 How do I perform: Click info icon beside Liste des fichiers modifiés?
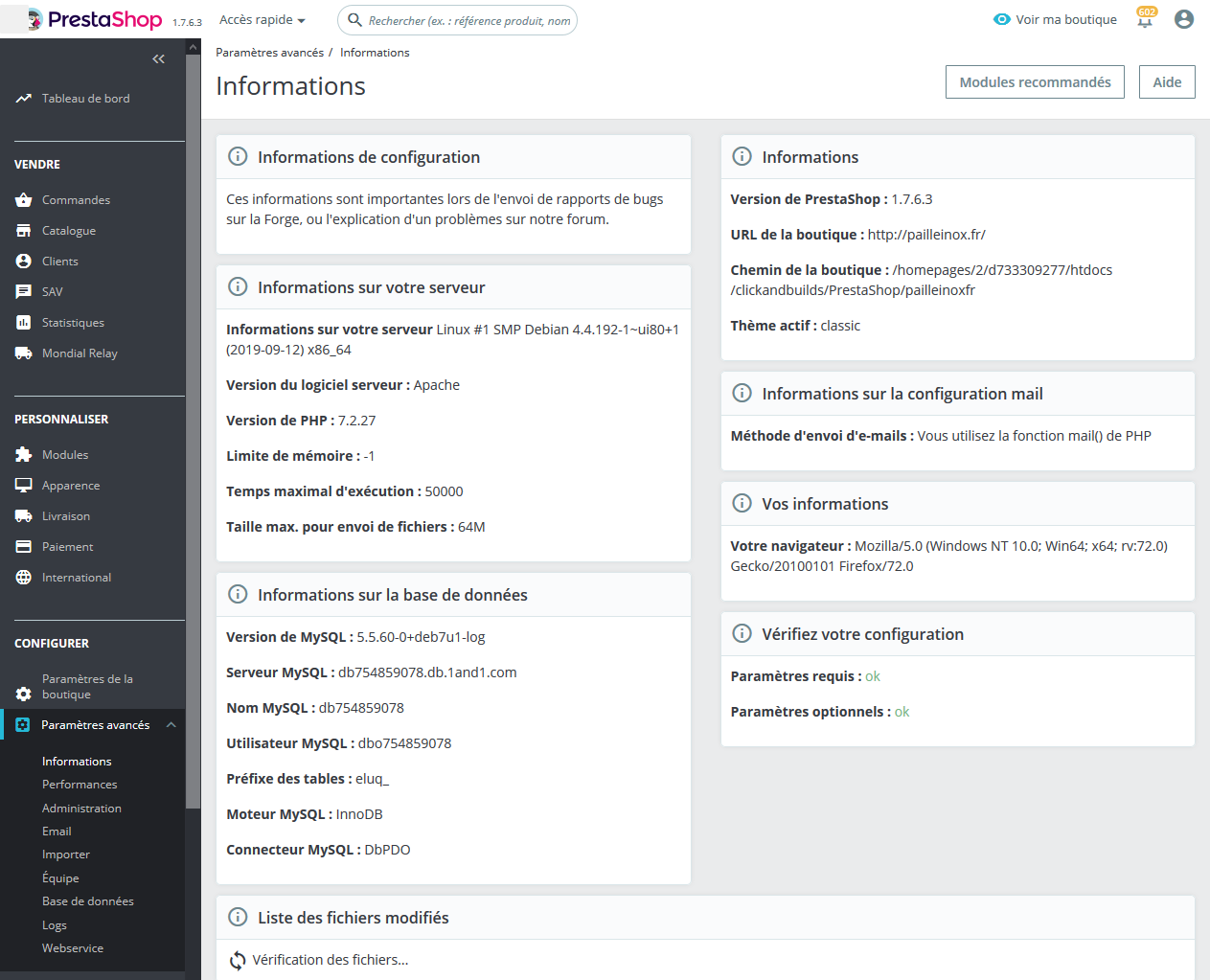pyautogui.click(x=238, y=917)
